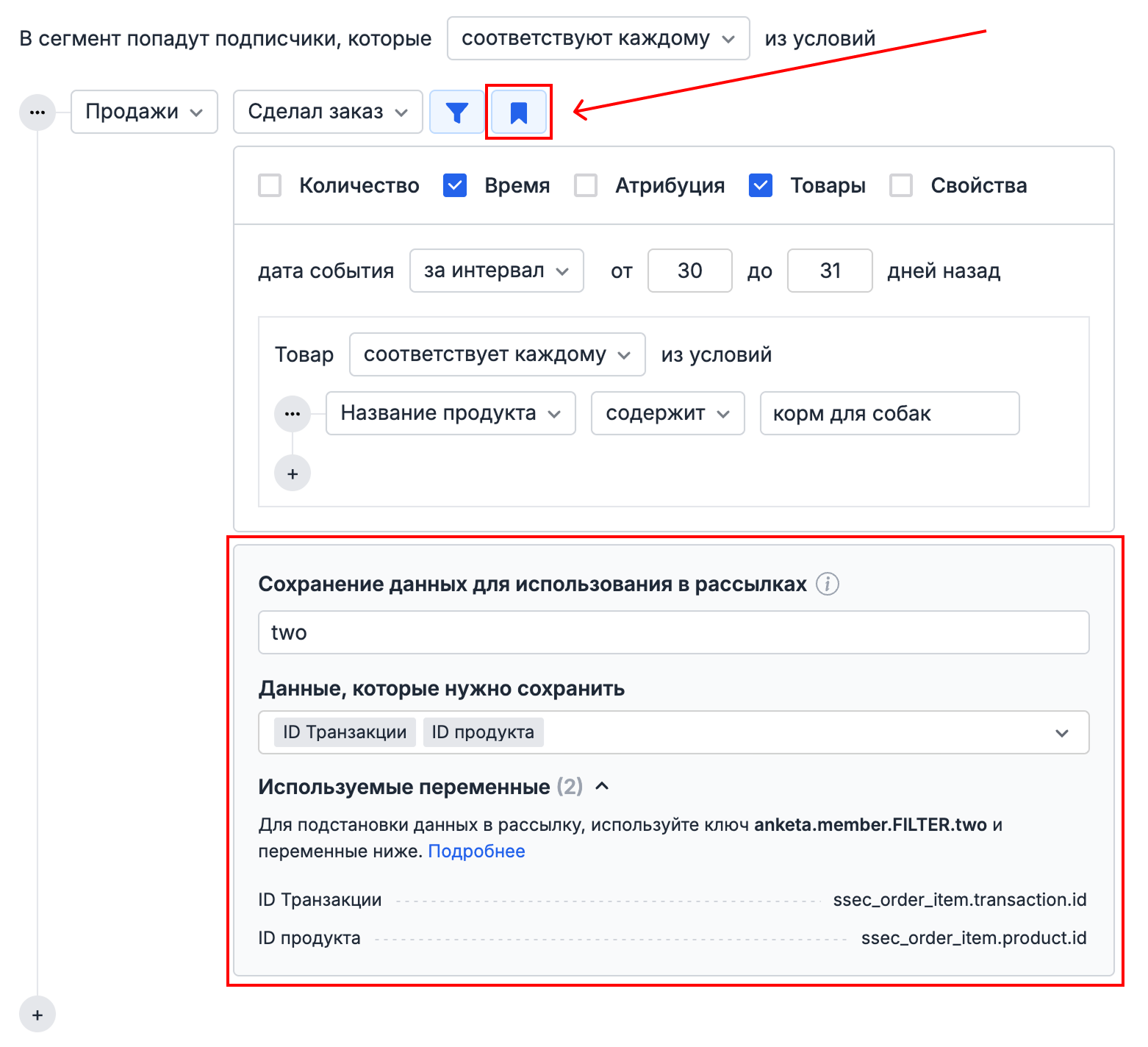Click the funnel filter icon
The width and height of the screenshot is (1148, 1047).
(x=456, y=112)
